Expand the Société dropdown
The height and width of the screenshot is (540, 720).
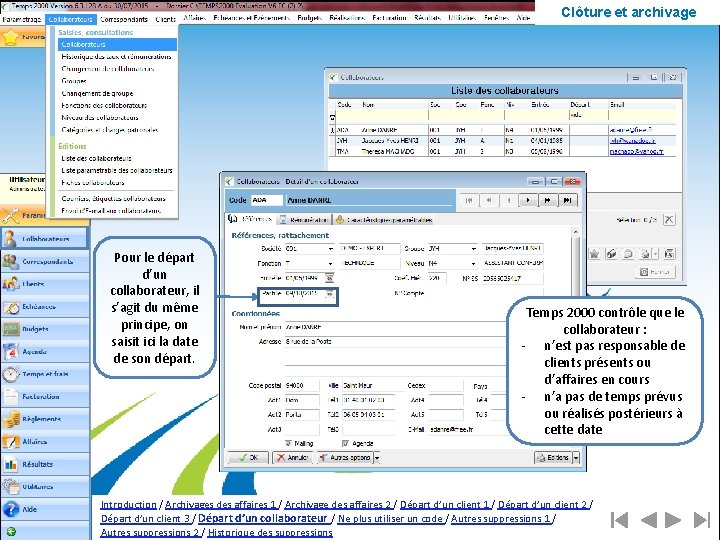click(x=330, y=248)
